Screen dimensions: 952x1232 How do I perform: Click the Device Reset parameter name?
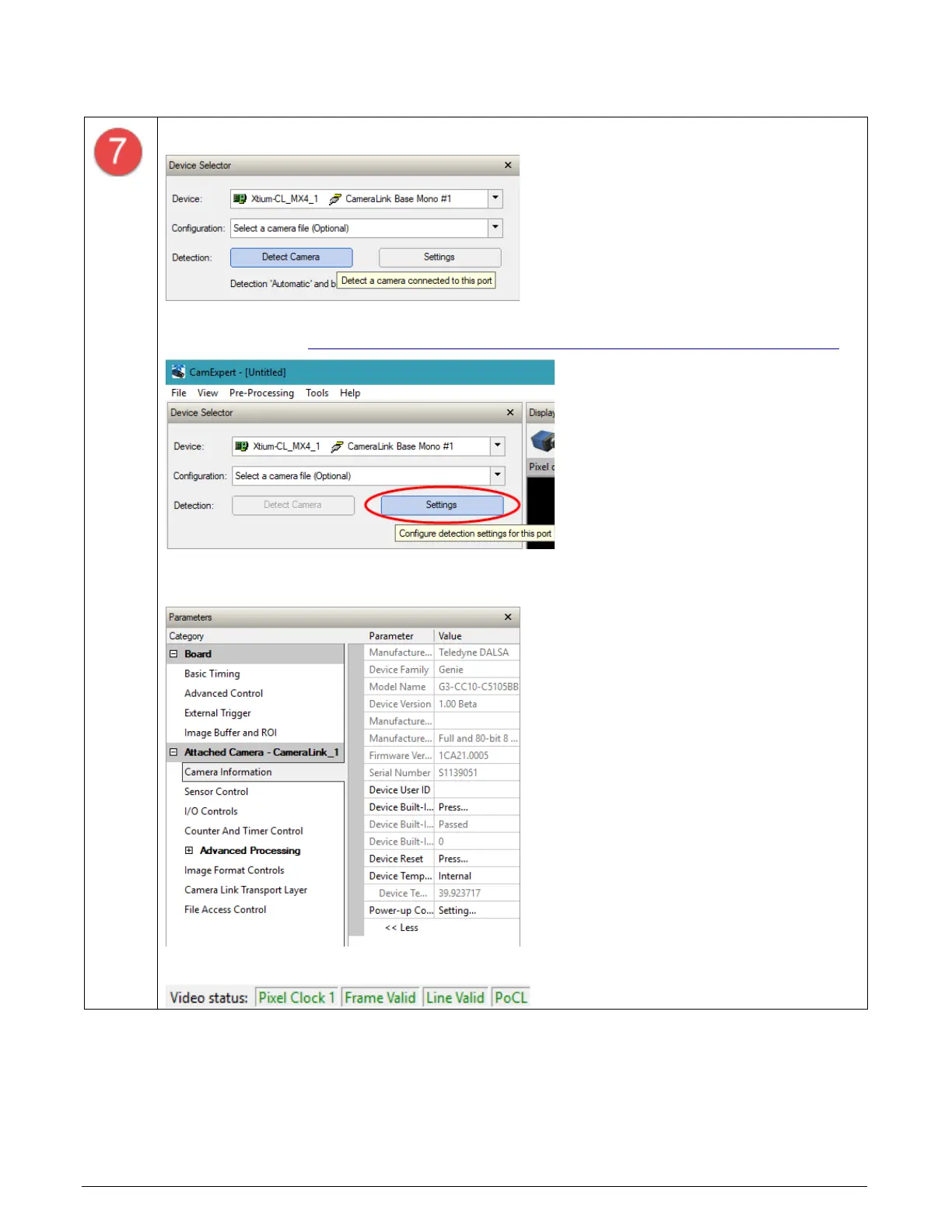point(396,859)
